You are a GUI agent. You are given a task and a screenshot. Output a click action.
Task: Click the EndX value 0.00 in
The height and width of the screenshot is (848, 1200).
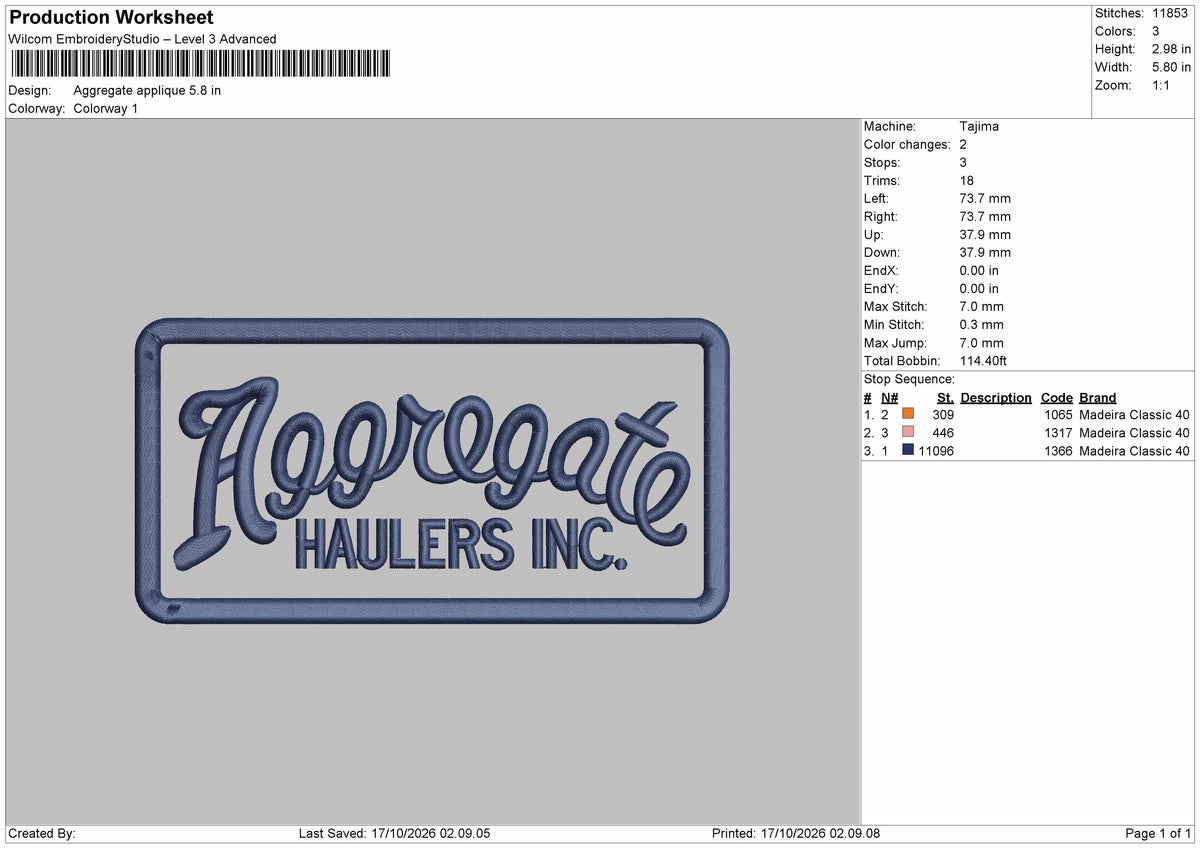[x=979, y=270]
